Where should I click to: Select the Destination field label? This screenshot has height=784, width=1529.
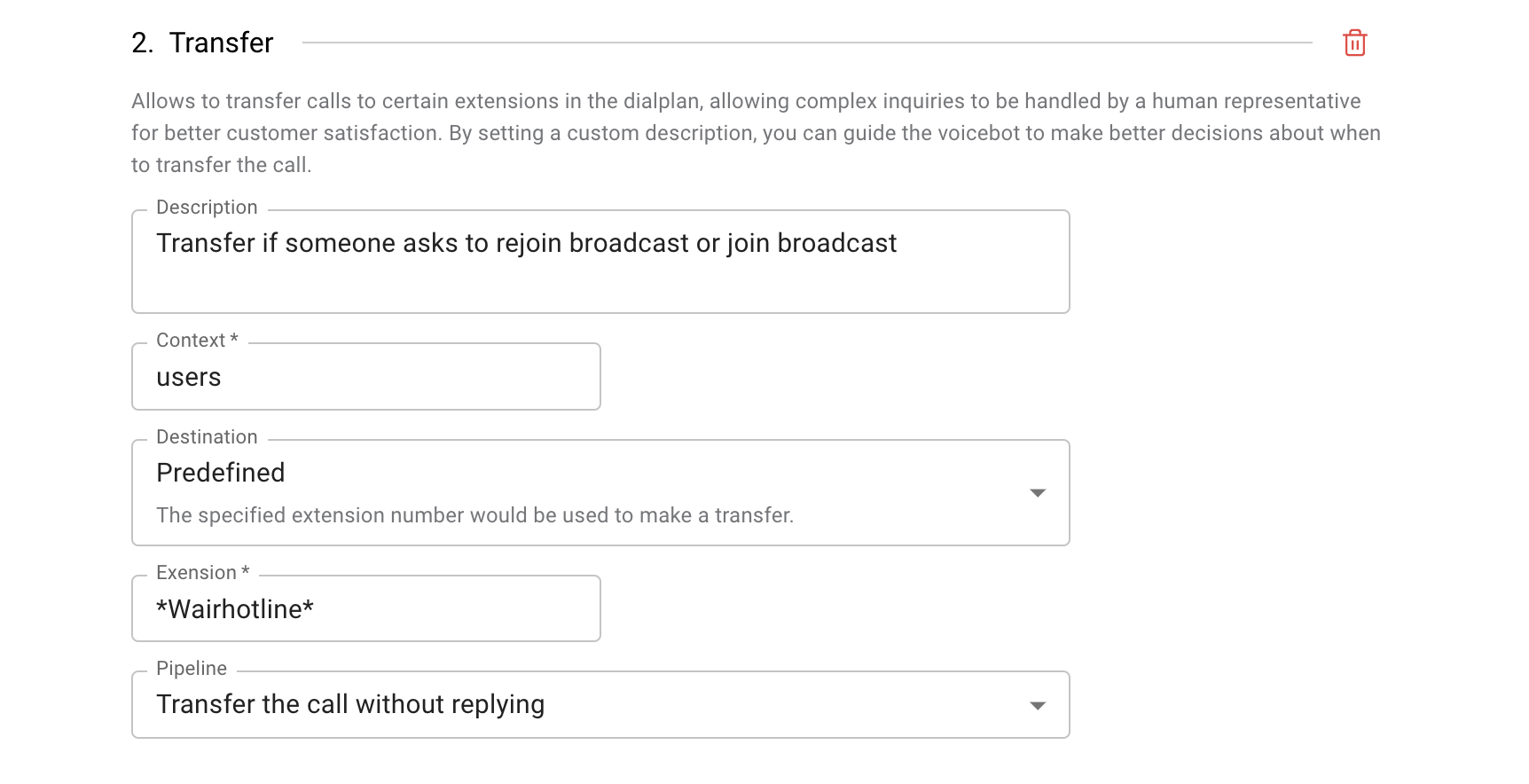[x=207, y=436]
